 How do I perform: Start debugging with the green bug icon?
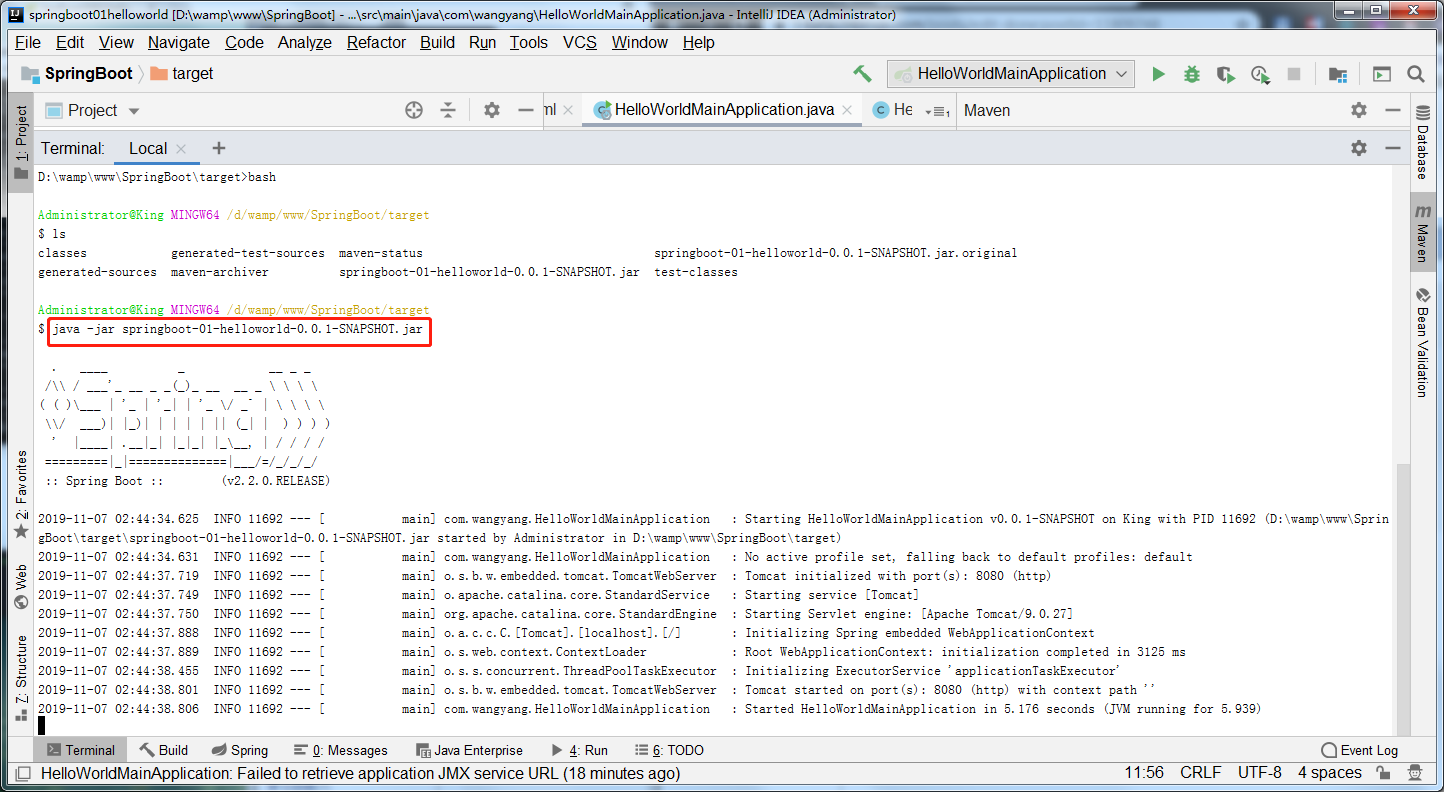coord(1192,74)
